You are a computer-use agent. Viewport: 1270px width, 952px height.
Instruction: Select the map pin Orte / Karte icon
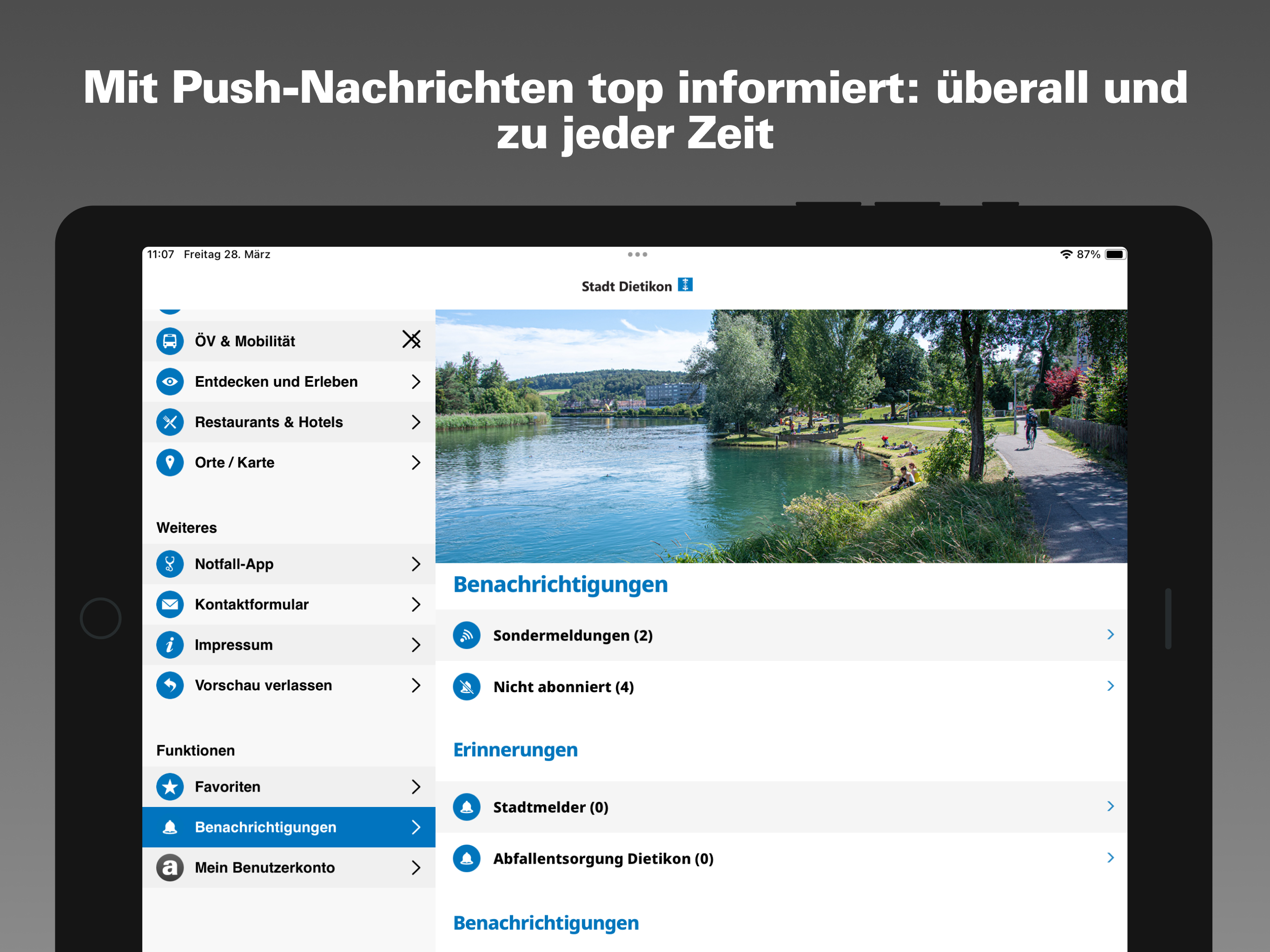(170, 463)
